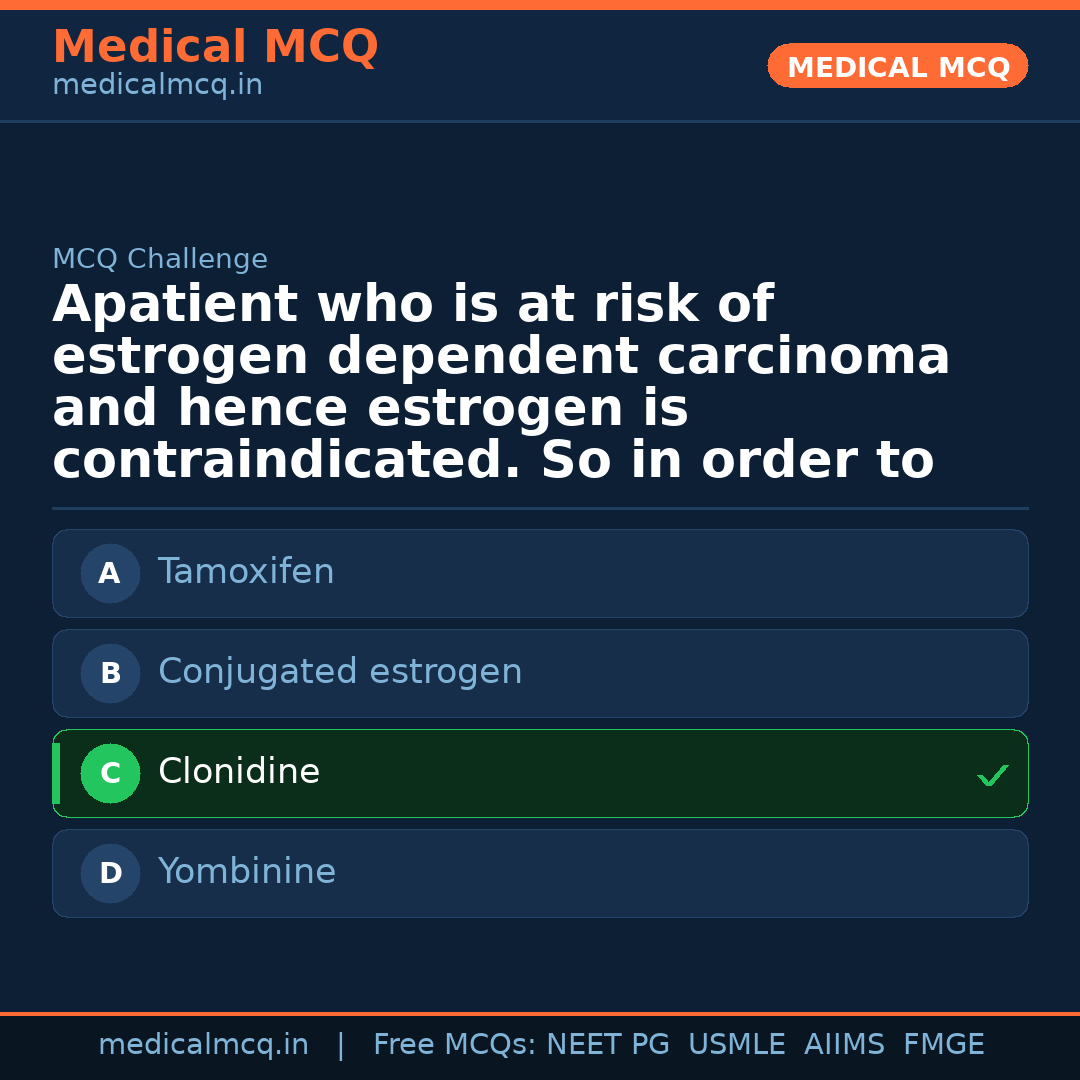1080x1080 pixels.
Task: Pick the Clonidine answer text
Action: [239, 772]
